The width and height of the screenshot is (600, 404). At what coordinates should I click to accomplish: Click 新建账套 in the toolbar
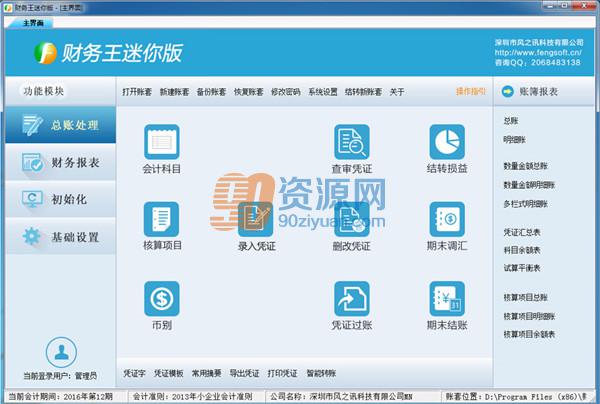(x=174, y=92)
